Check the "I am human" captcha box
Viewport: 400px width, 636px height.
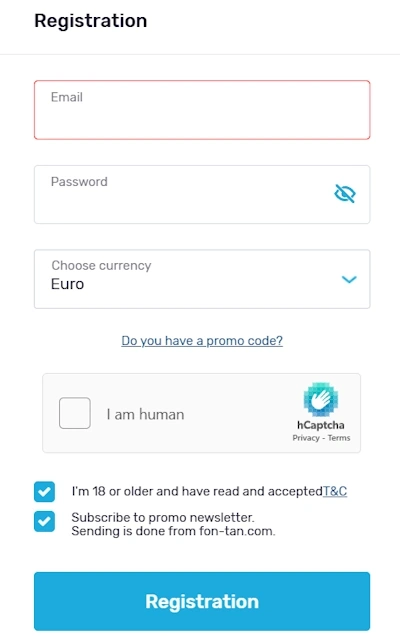tap(75, 413)
